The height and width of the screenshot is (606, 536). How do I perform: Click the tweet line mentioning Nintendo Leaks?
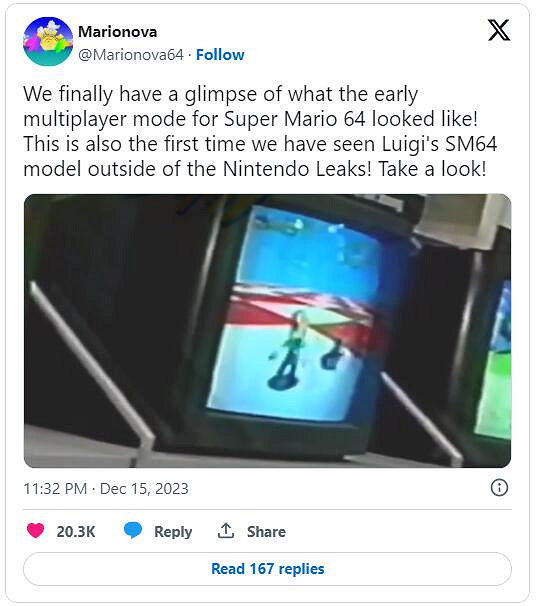point(255,169)
